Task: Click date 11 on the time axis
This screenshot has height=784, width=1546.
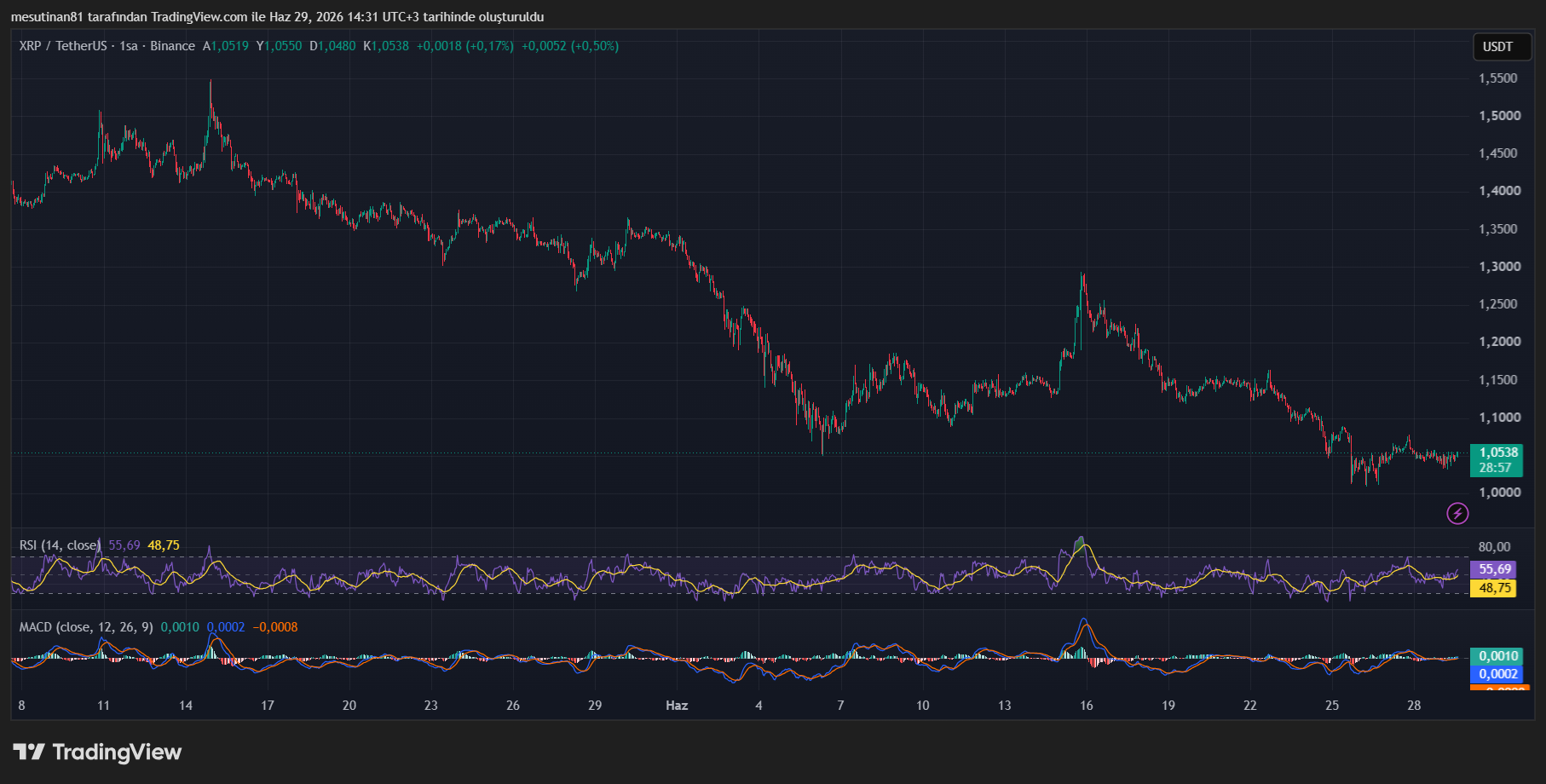Action: [x=103, y=706]
